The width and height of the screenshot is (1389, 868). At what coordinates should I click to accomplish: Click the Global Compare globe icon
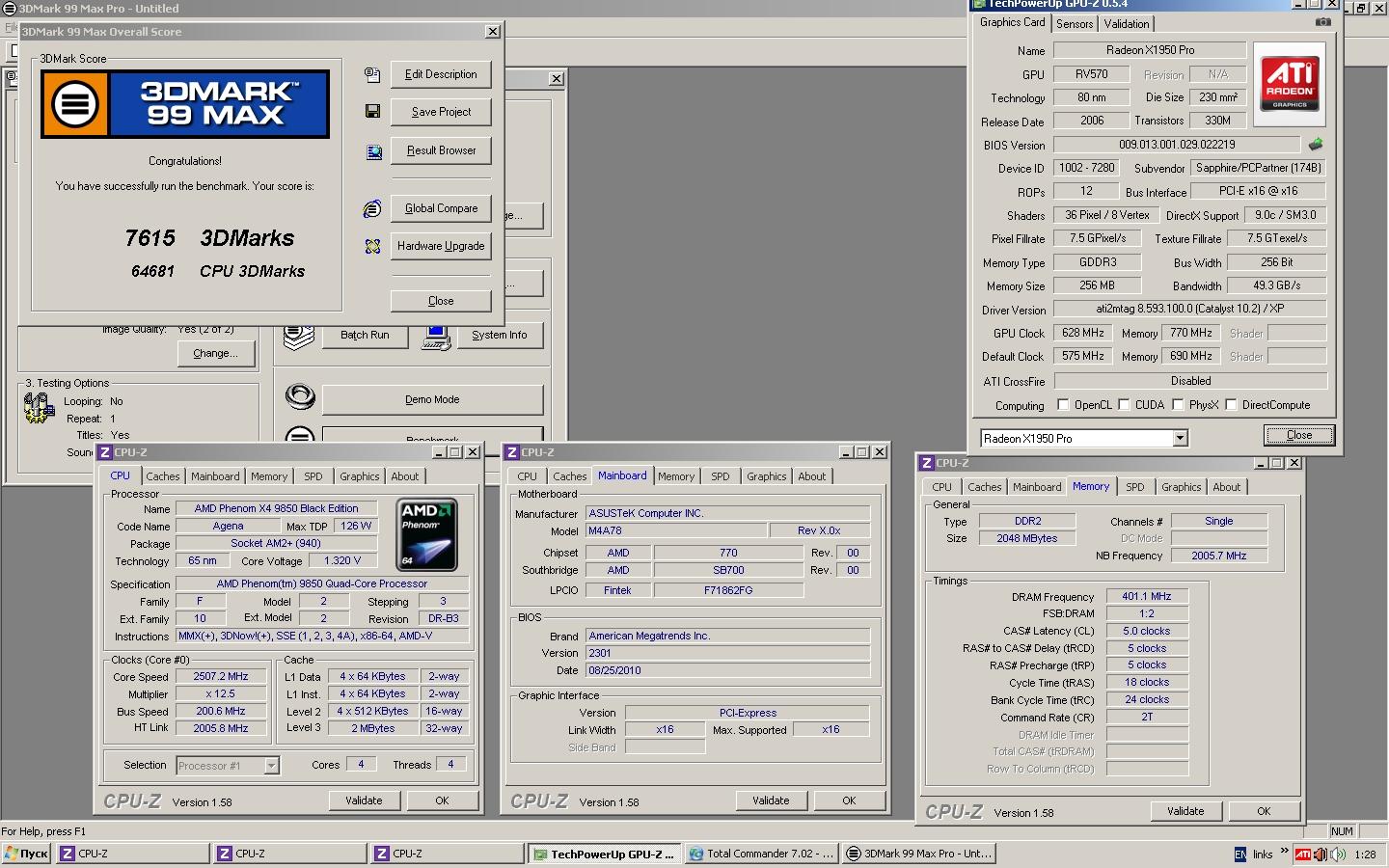(372, 208)
